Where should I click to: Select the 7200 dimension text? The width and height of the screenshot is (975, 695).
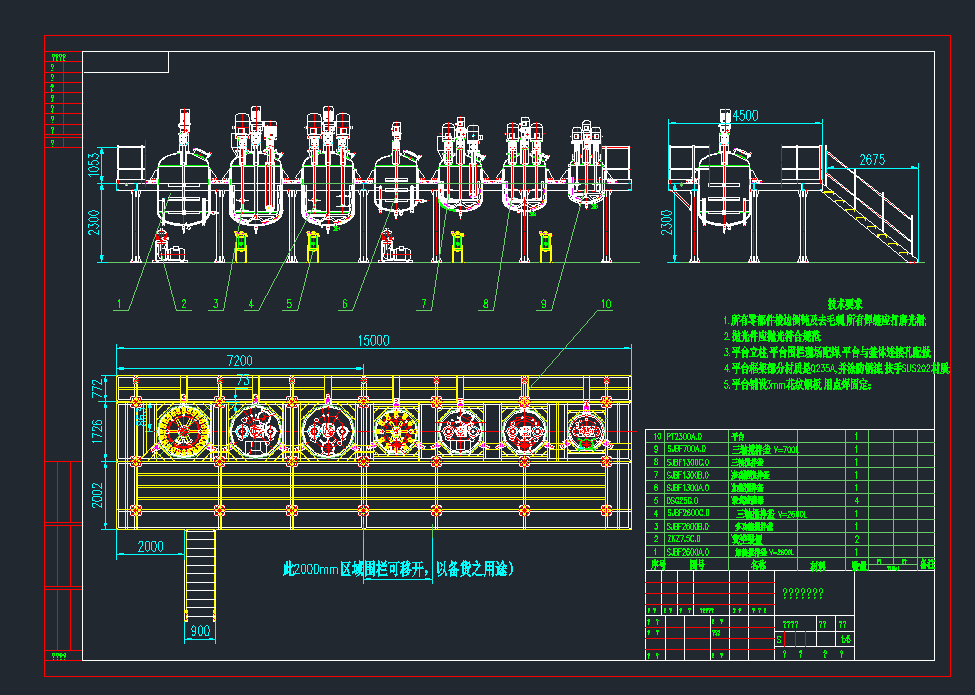239,360
